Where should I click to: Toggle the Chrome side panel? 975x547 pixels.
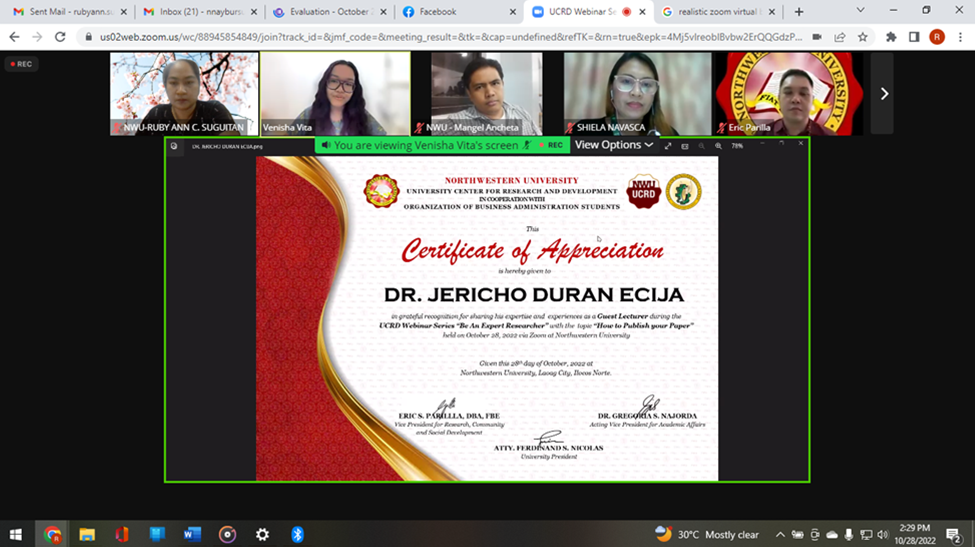coord(914,37)
